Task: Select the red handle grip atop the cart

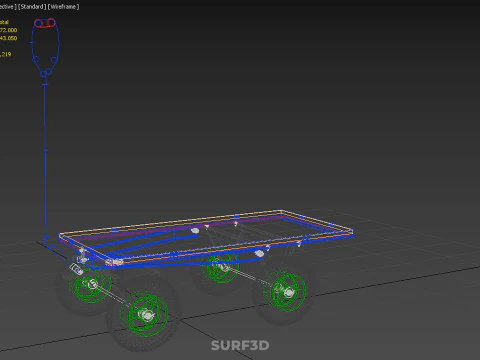Action: click(45, 23)
